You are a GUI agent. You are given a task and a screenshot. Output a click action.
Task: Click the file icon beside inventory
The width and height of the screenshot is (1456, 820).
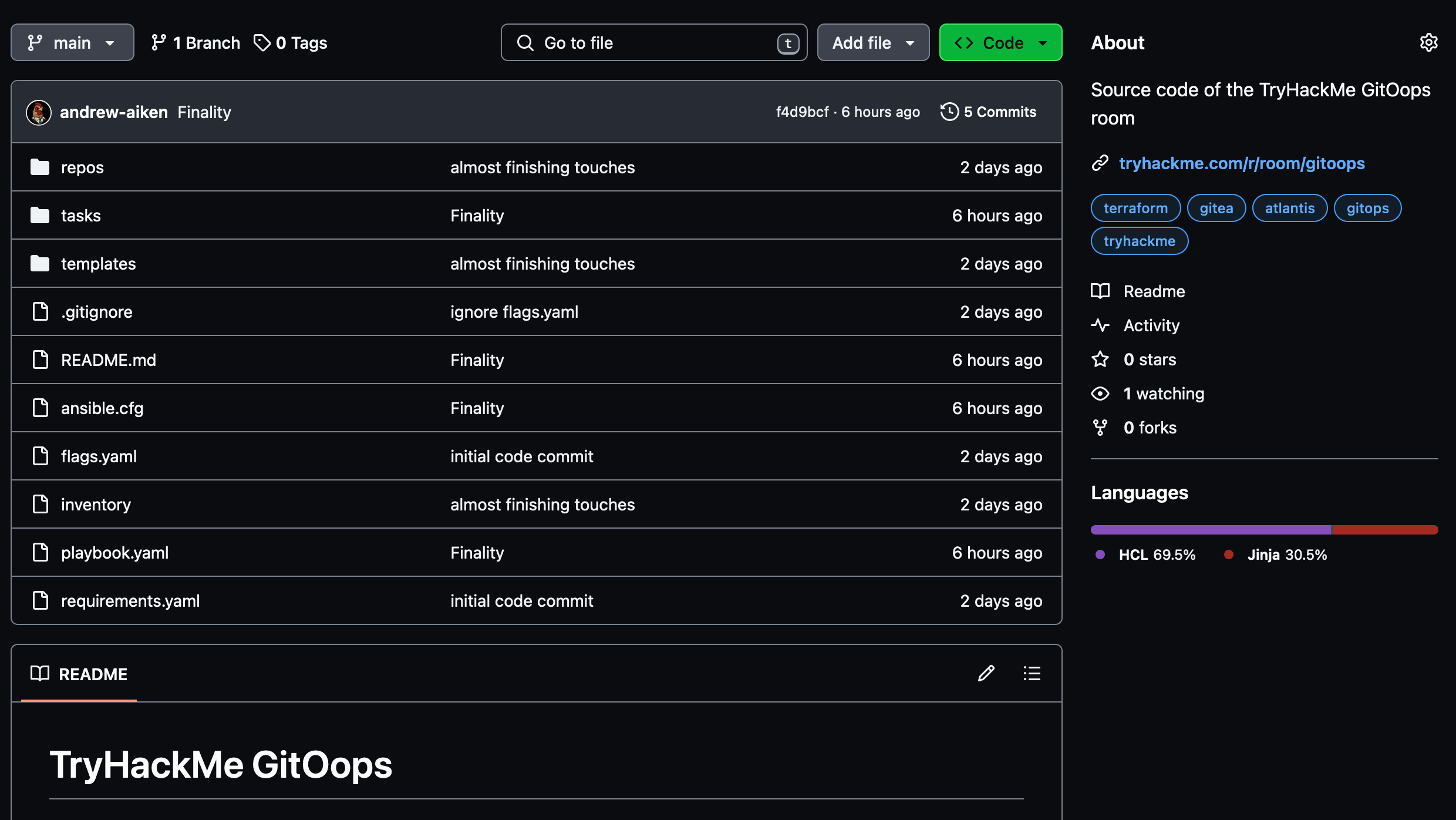[41, 505]
